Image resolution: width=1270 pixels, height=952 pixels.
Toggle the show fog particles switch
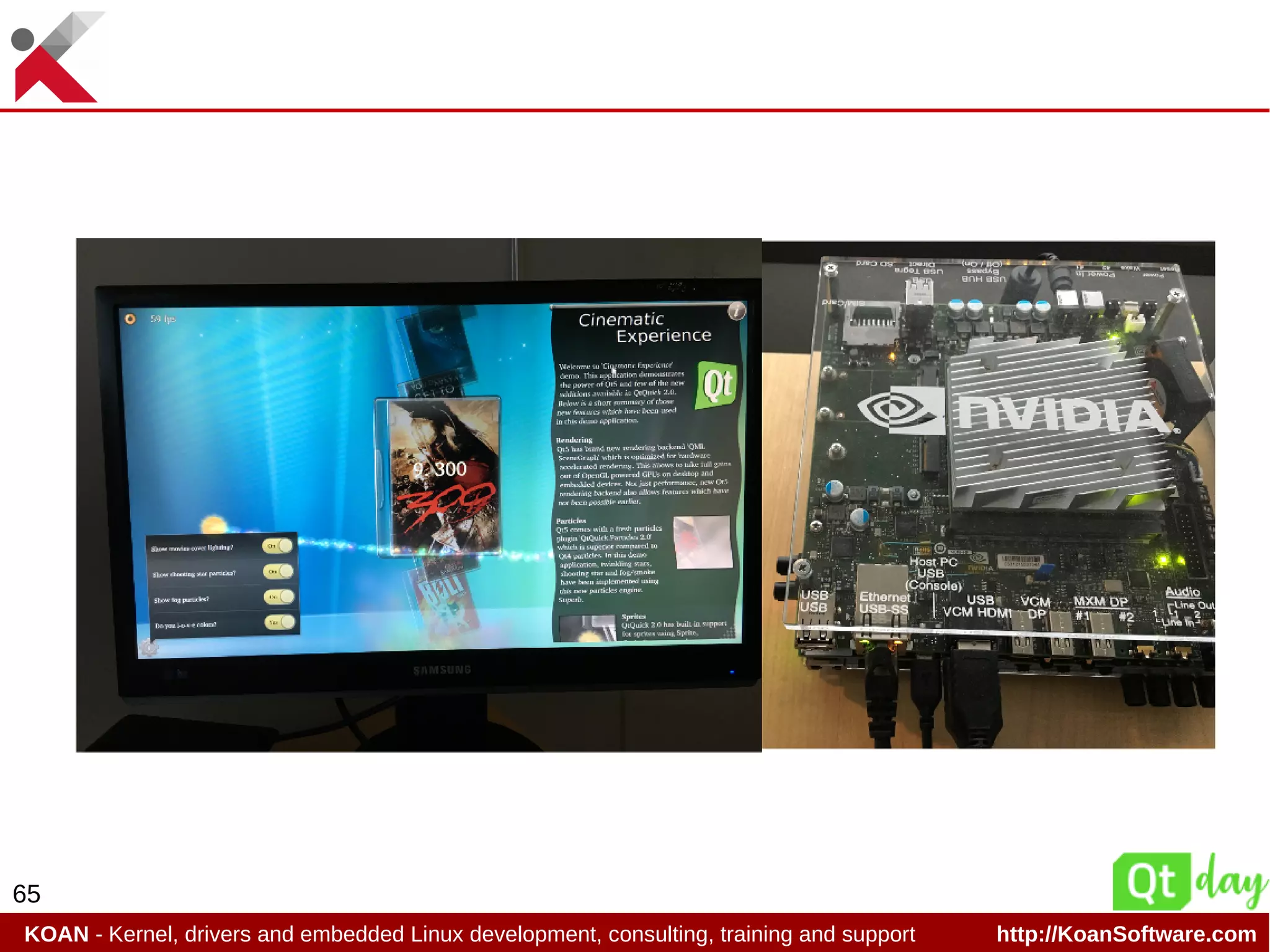click(279, 597)
